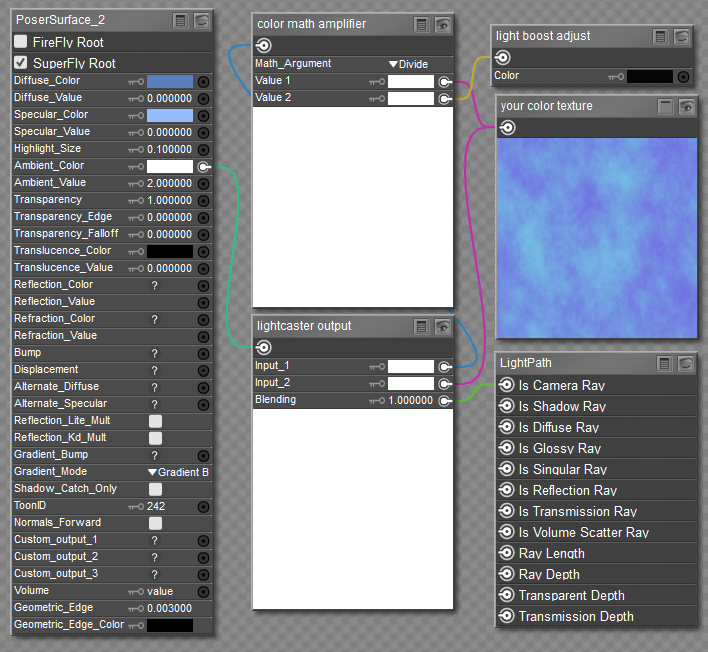
Task: Click animation key icon beside Specular_Color
Action: [x=136, y=115]
